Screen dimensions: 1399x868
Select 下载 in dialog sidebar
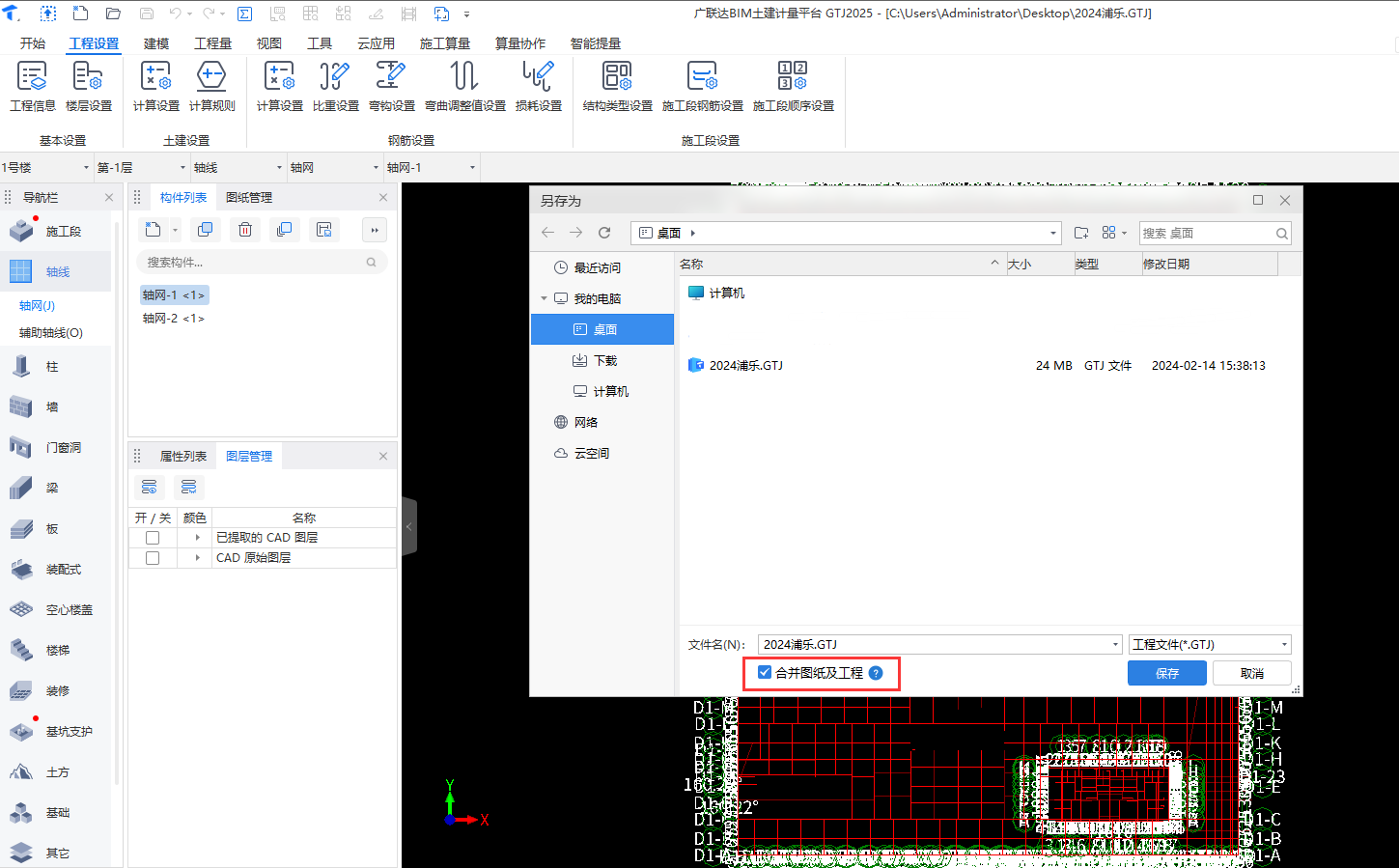[x=602, y=360]
